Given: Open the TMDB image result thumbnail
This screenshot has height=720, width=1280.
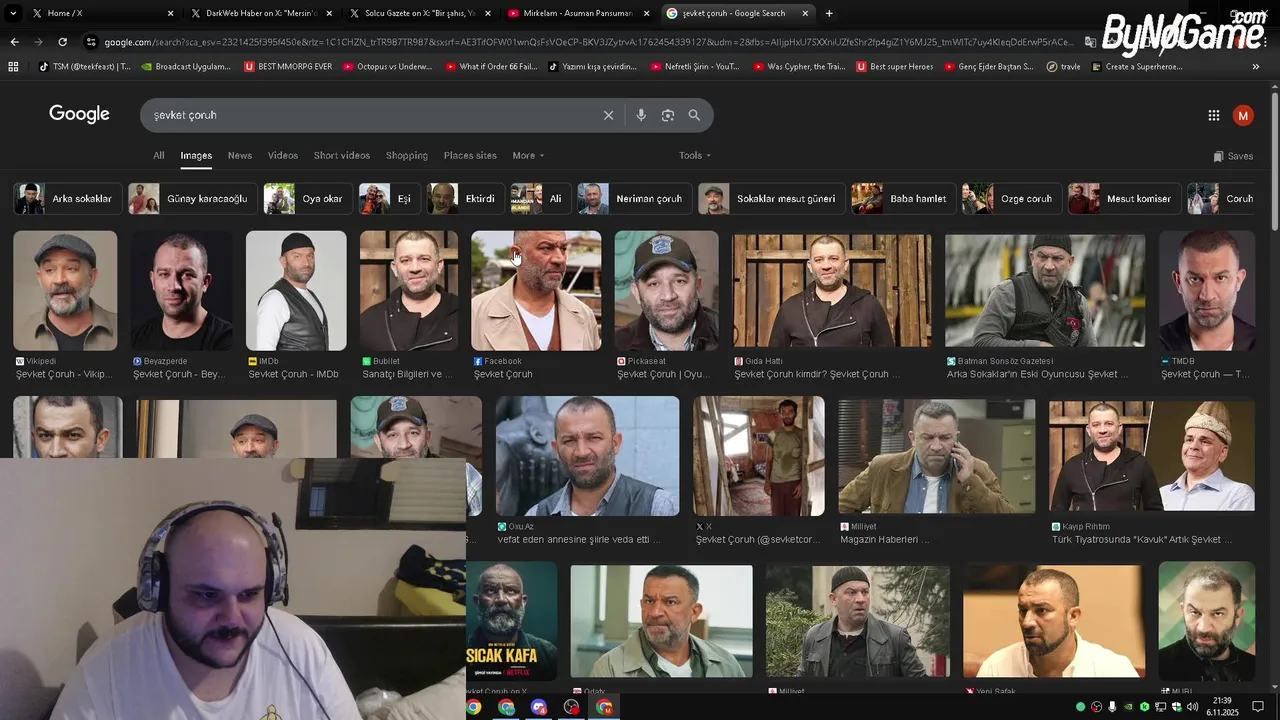Looking at the screenshot, I should coord(1207,291).
